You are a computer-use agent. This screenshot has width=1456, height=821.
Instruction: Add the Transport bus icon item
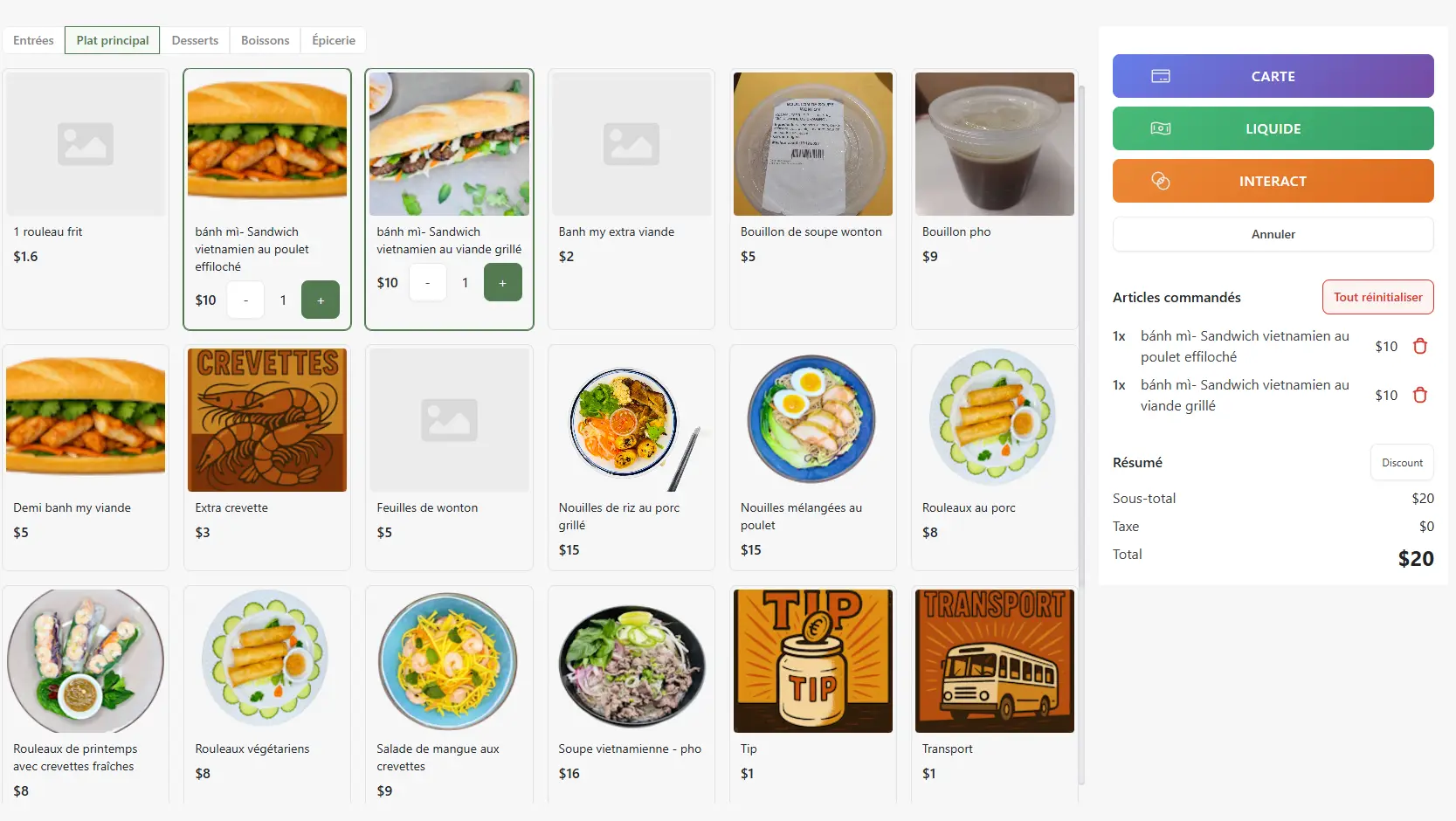[994, 661]
